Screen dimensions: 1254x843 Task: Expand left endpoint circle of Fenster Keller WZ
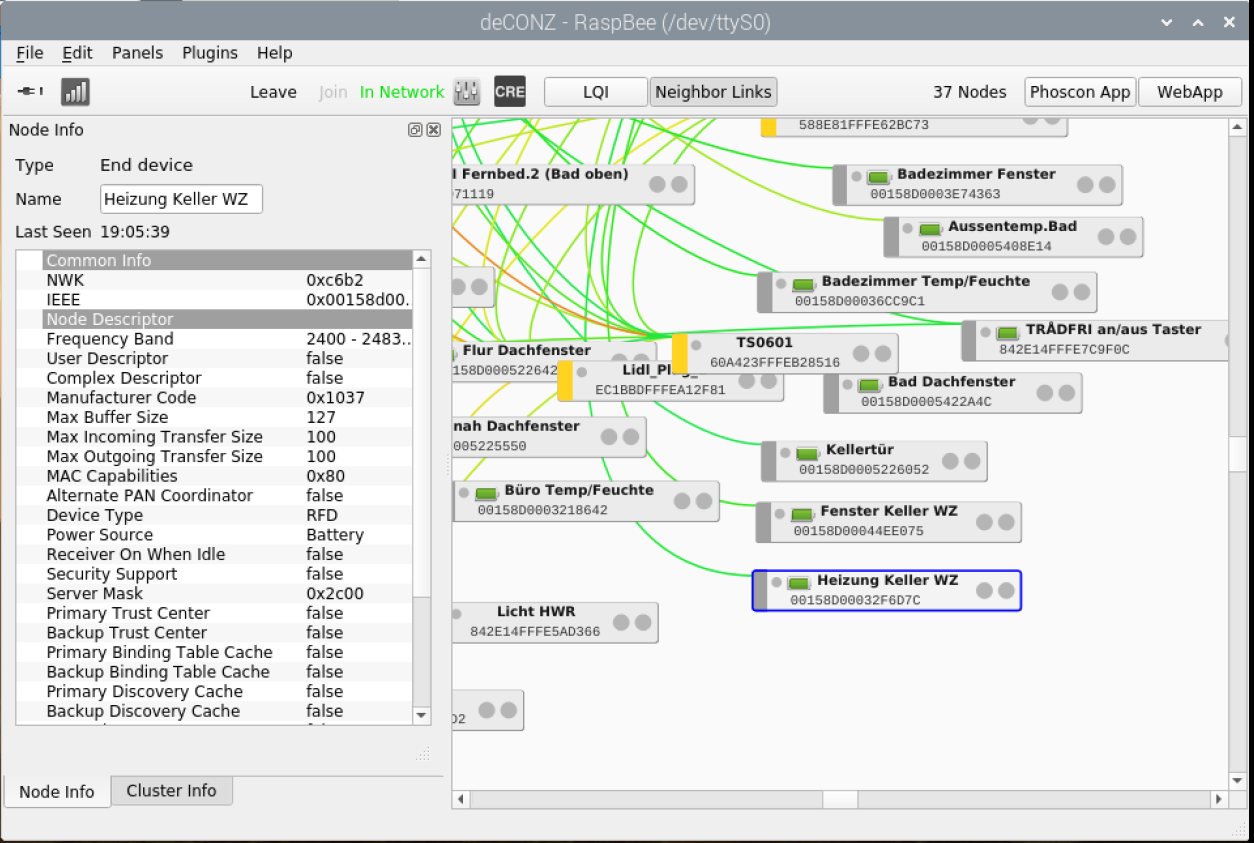(x=985, y=522)
